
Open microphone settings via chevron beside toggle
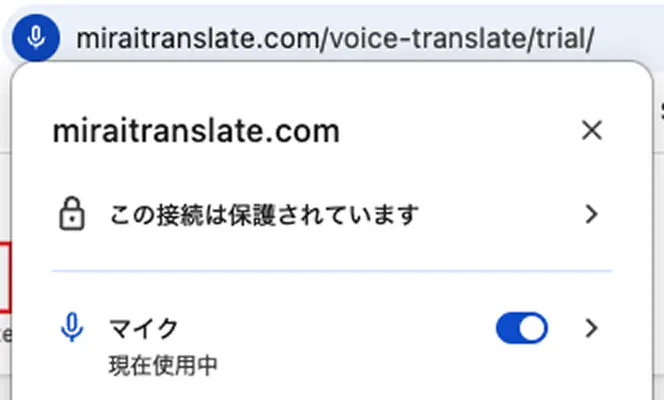pos(592,328)
